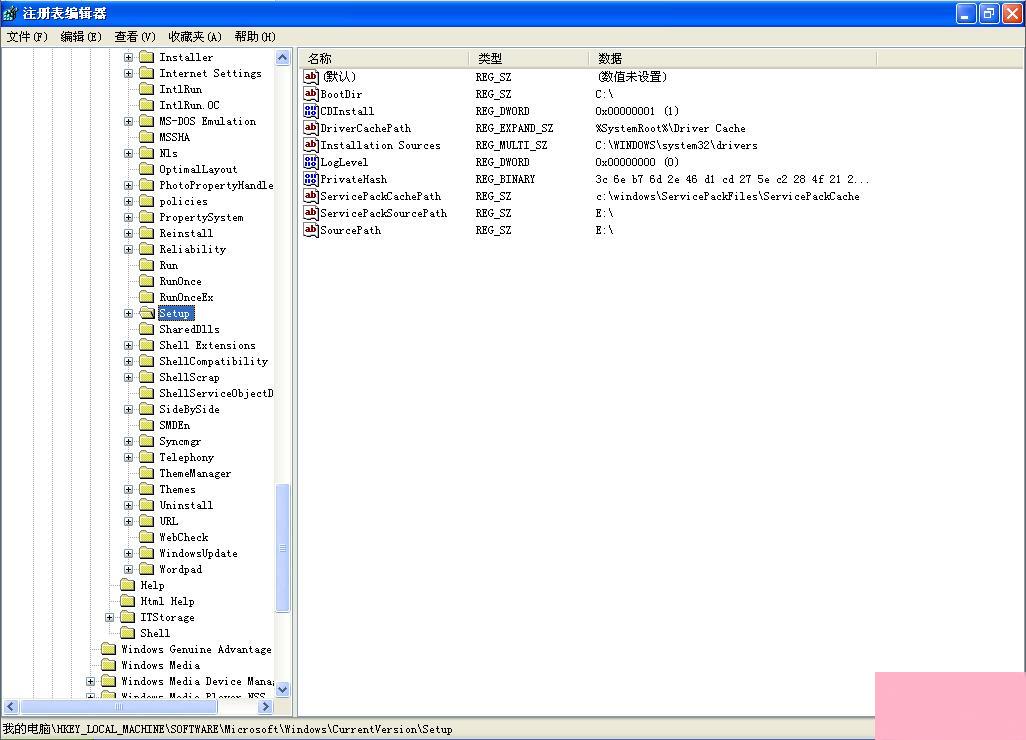The width and height of the screenshot is (1026, 740).
Task: Sort values by the 名称 column header
Action: pyautogui.click(x=384, y=58)
